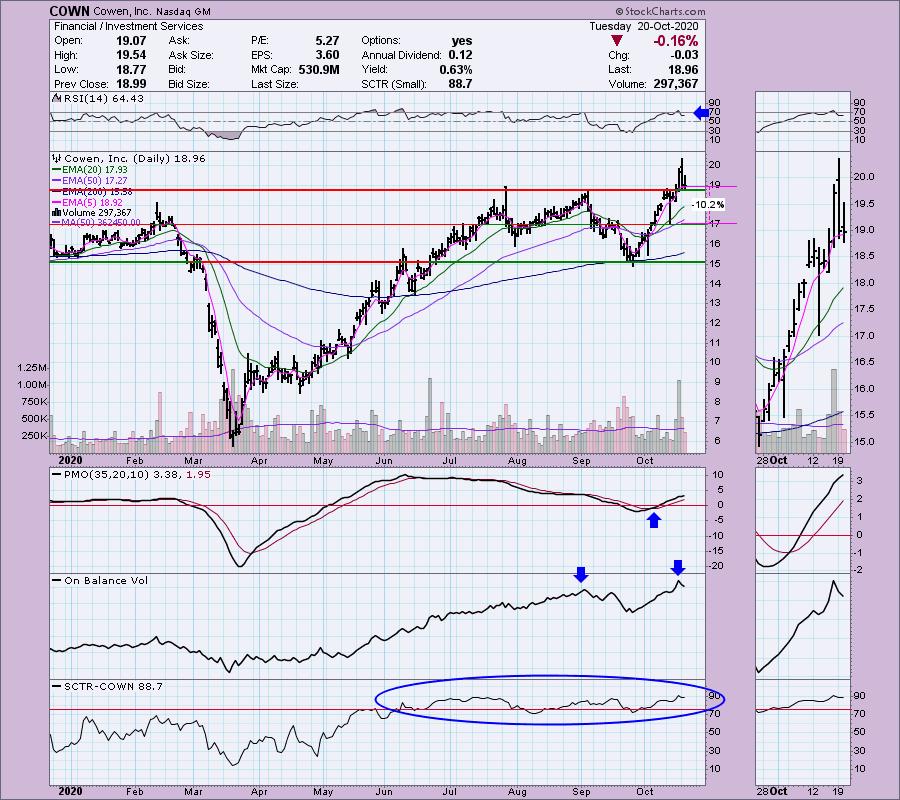Click the COWN ticker symbol
This screenshot has width=900, height=800.
(69, 11)
